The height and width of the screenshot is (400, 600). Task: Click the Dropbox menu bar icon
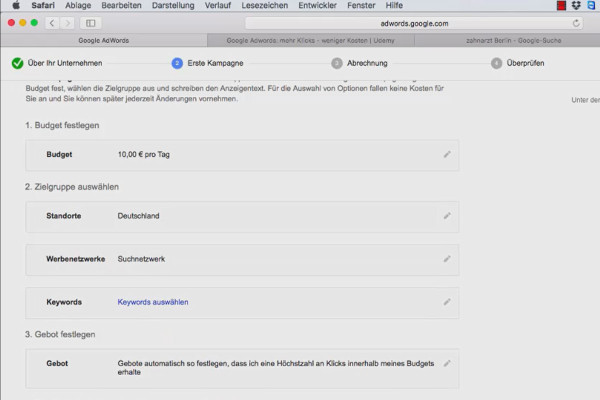coord(576,5)
